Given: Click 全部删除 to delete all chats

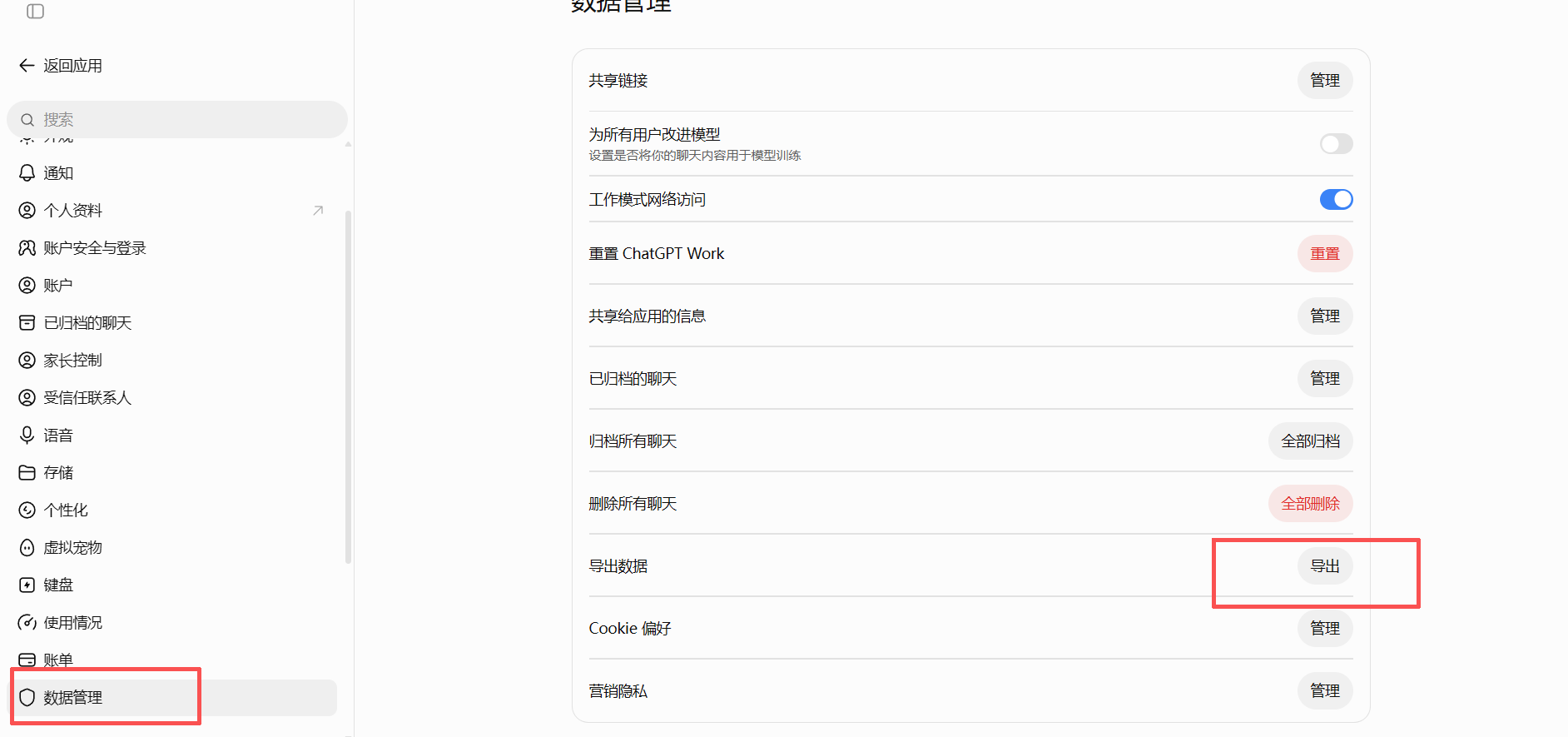Looking at the screenshot, I should tap(1311, 504).
